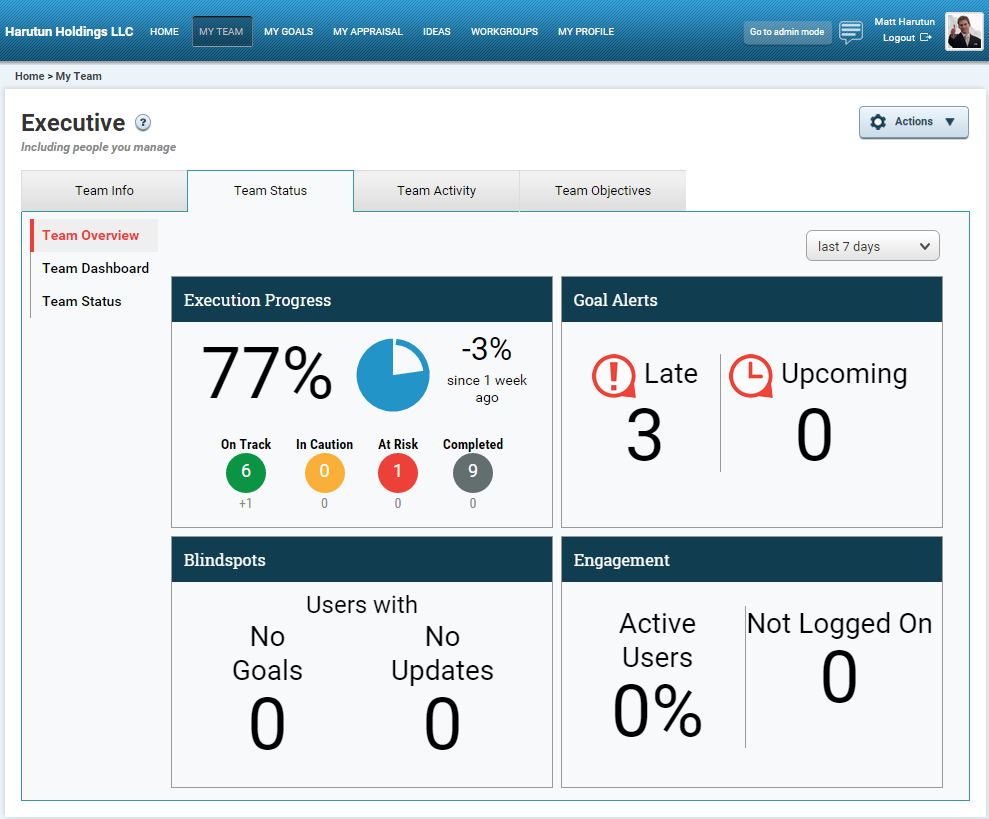Viewport: 989px width, 819px height.
Task: Open the help icon beside Executive
Action: click(143, 122)
